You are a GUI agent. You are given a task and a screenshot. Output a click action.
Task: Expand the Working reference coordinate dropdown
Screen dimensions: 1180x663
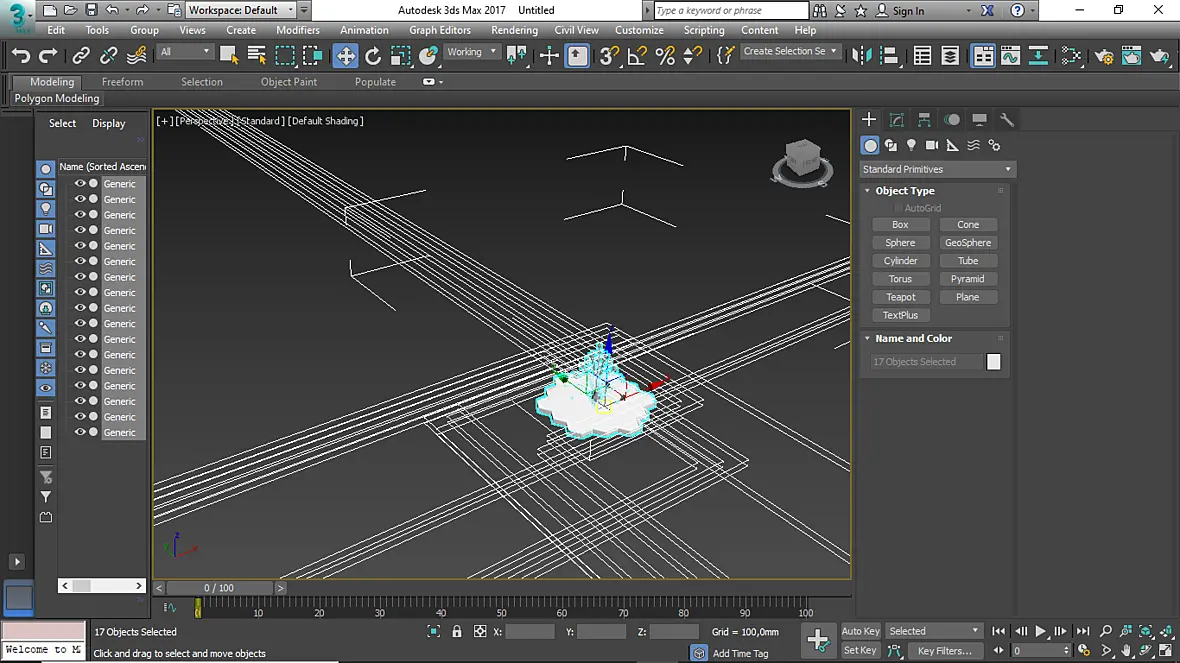coord(472,52)
